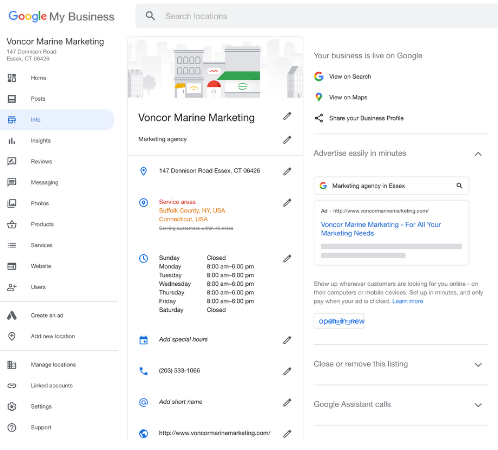Edit business hours pencil icon
The width and height of the screenshot is (498, 450).
(x=287, y=259)
